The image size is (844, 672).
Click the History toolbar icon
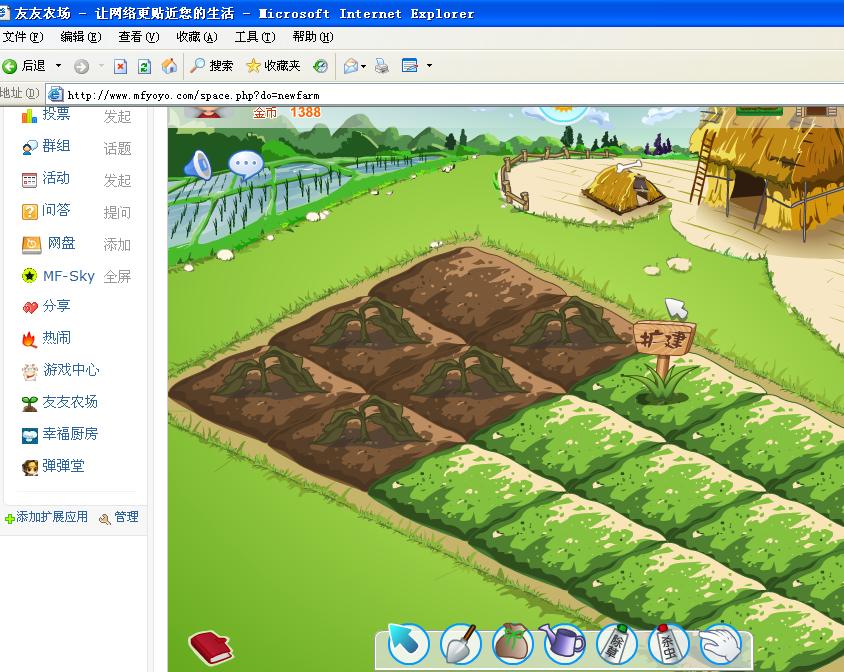click(x=321, y=66)
